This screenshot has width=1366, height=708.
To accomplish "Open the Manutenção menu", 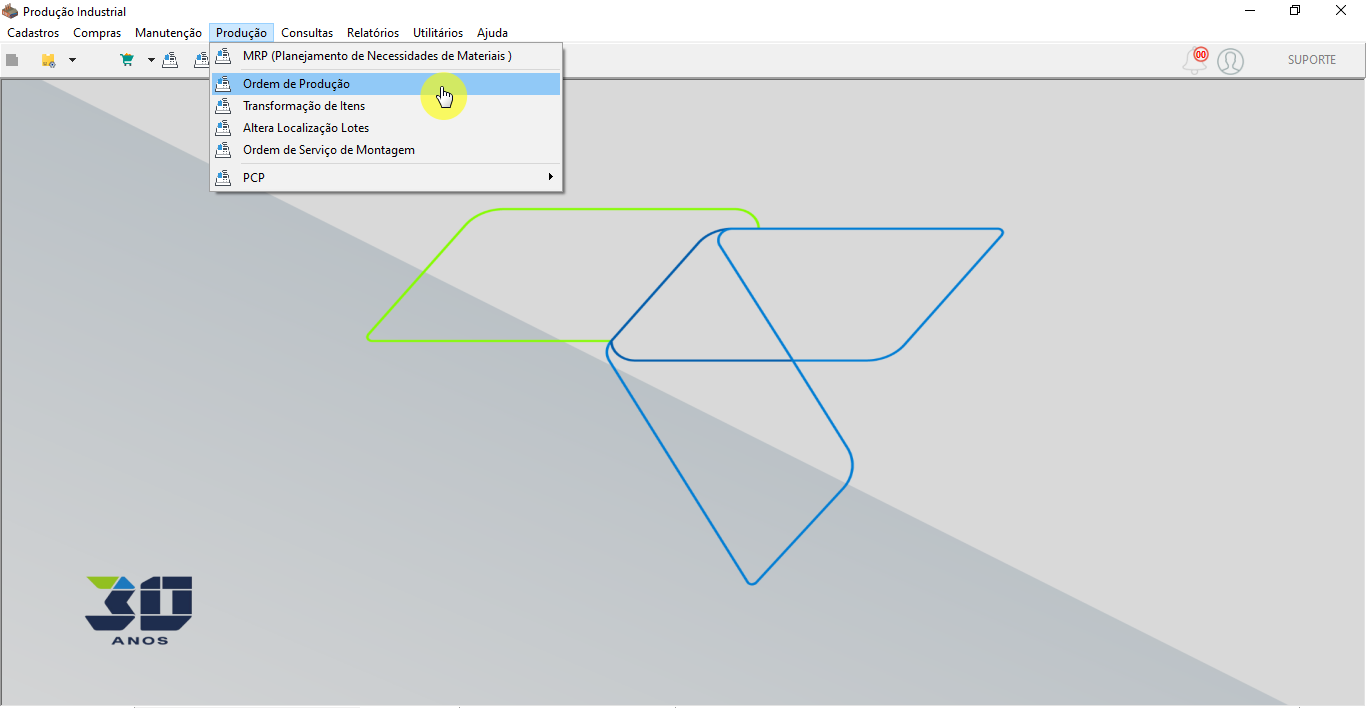I will click(168, 33).
